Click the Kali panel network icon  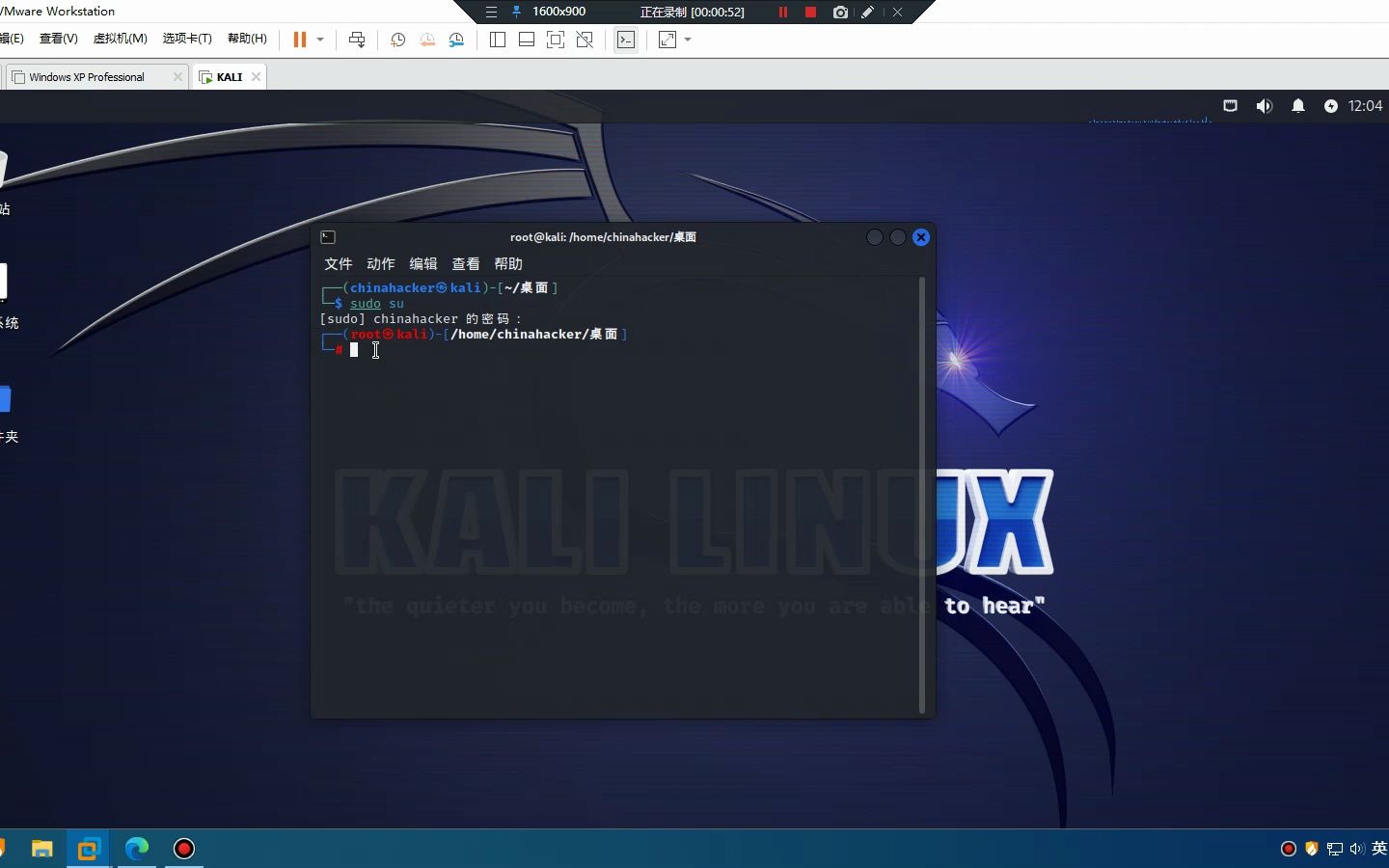1230,106
